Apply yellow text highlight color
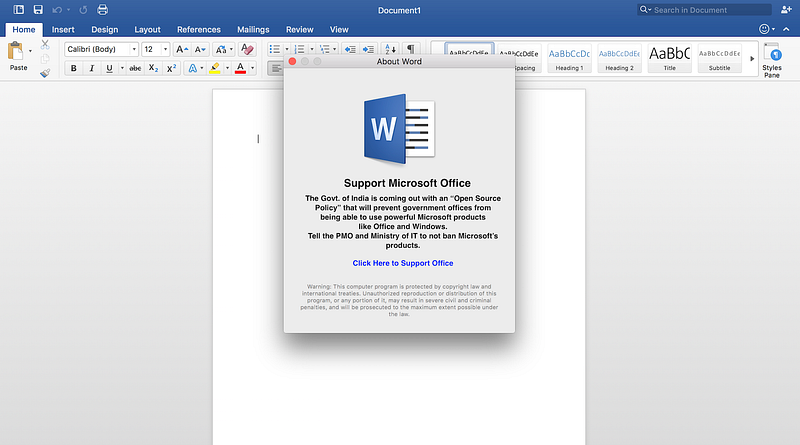Screen dimensions: 800x445 click(215, 68)
